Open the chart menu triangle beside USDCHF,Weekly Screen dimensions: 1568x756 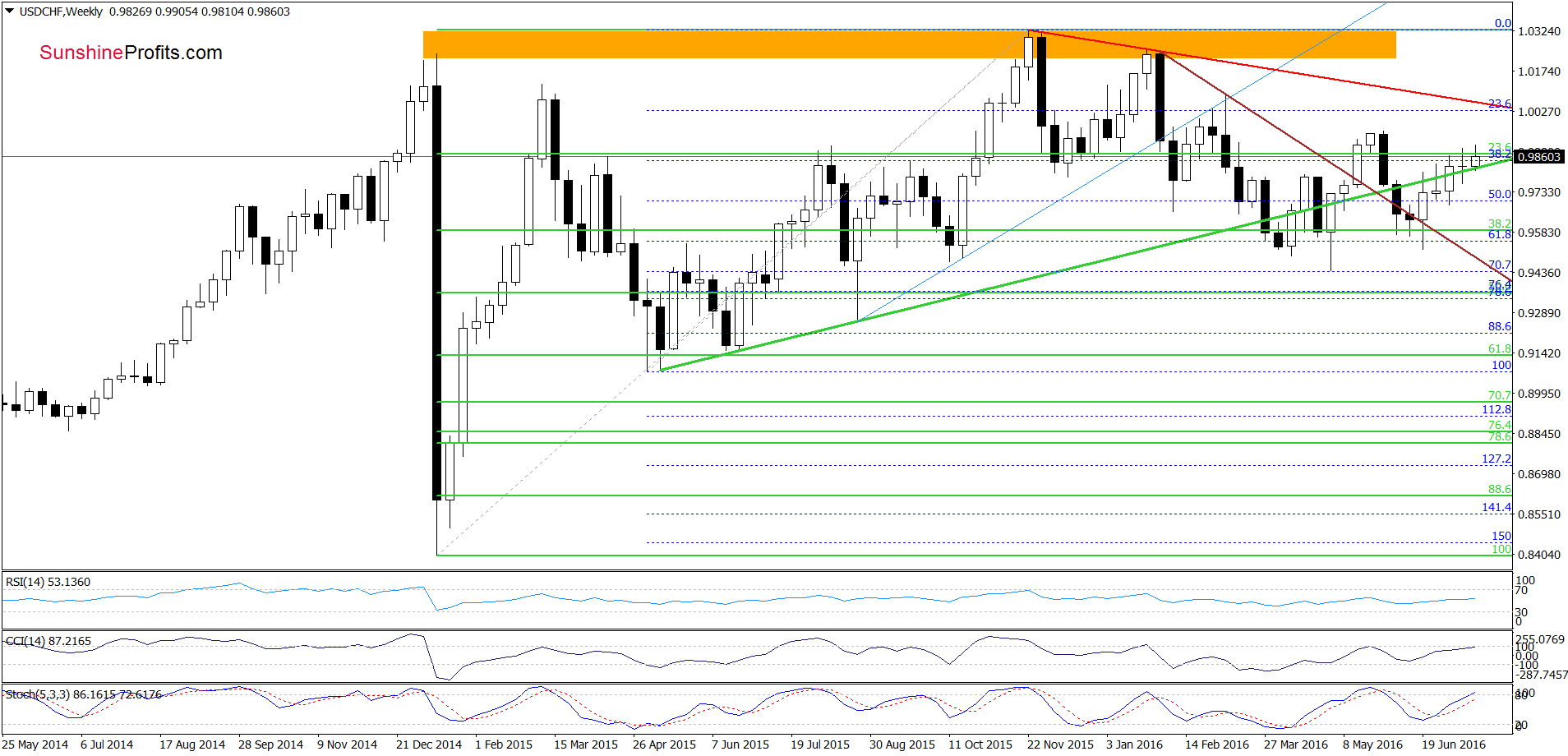pos(10,12)
